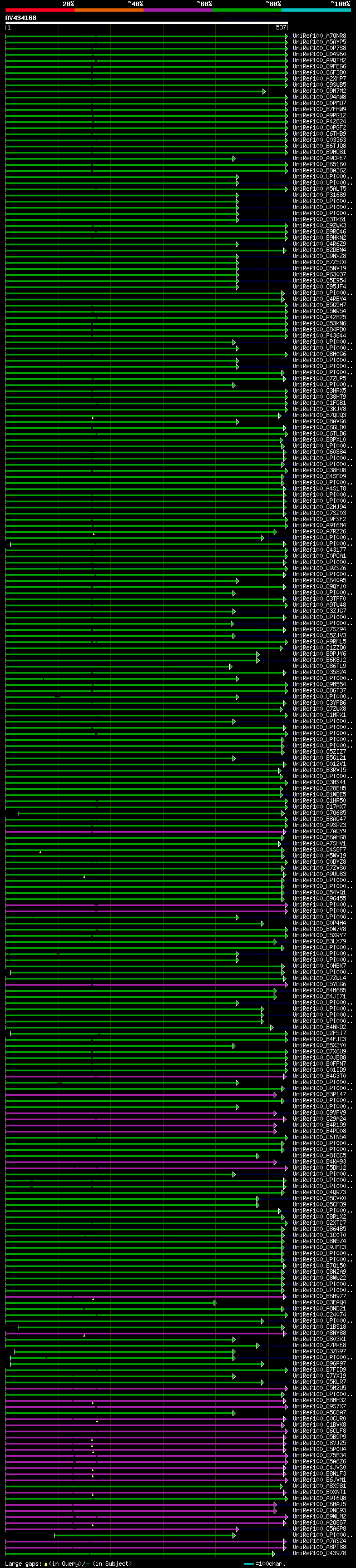Screen dimensions: 356x1568
Task: Open hit UniRef100_C3YFB6
Action: pyautogui.click(x=319, y=703)
